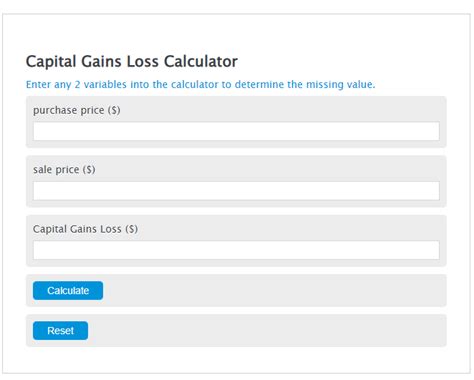Click the word 'Calculator' in the title
The image size is (474, 380).
[201, 61]
